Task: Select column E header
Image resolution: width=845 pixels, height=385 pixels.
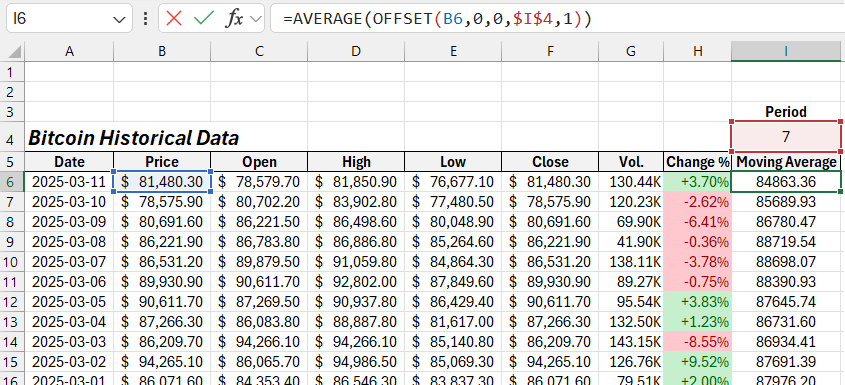Action: click(453, 51)
